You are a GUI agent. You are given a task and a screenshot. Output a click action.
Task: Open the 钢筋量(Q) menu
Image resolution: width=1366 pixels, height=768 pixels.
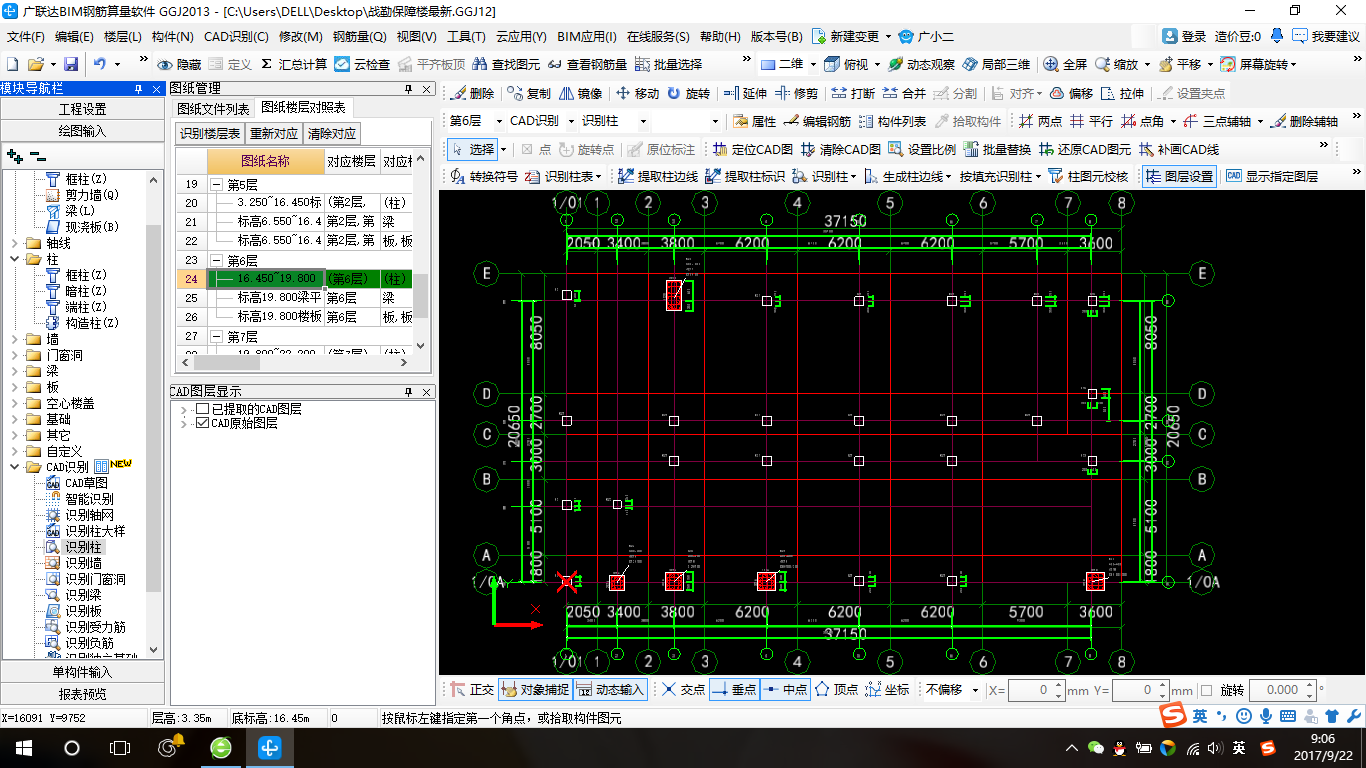click(x=360, y=36)
